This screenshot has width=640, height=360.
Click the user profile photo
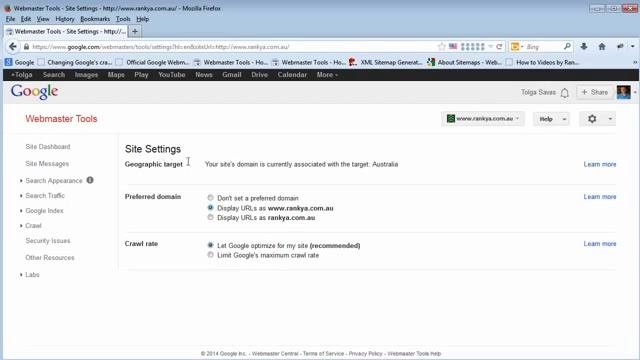click(623, 92)
